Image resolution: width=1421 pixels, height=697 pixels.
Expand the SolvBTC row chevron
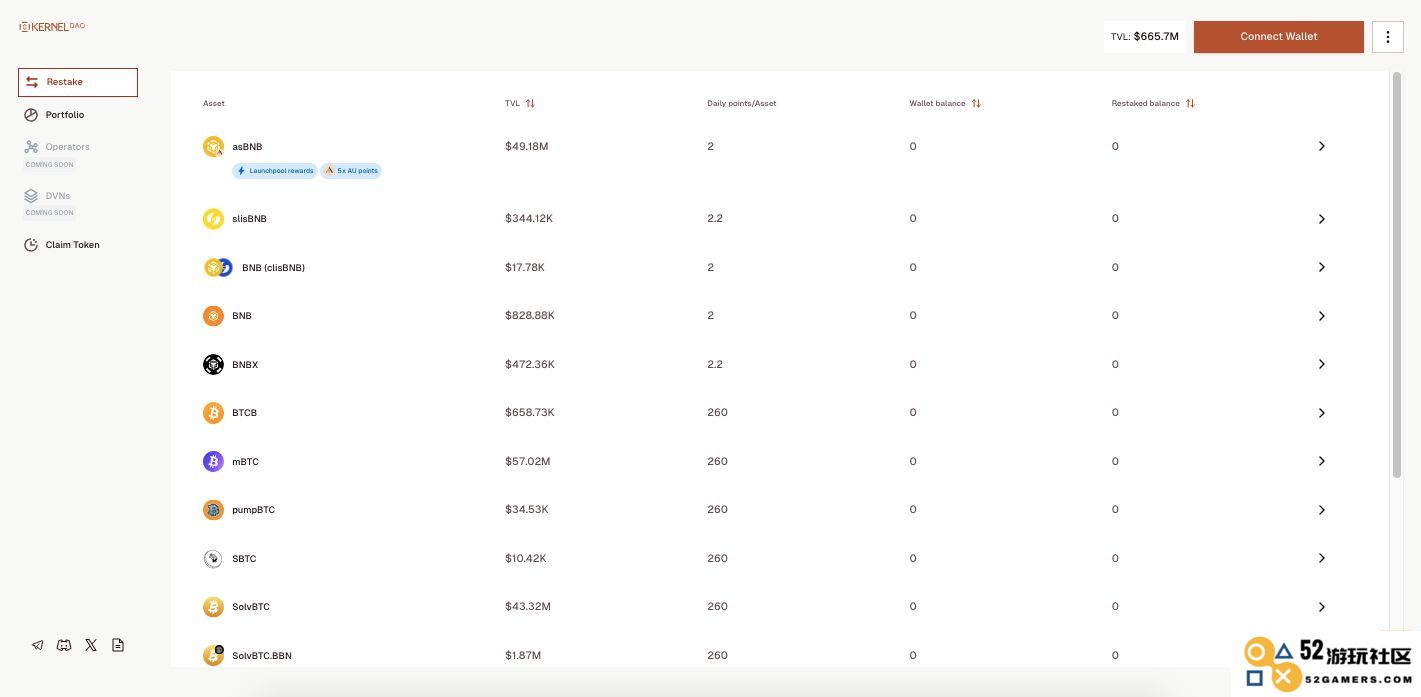(x=1321, y=607)
